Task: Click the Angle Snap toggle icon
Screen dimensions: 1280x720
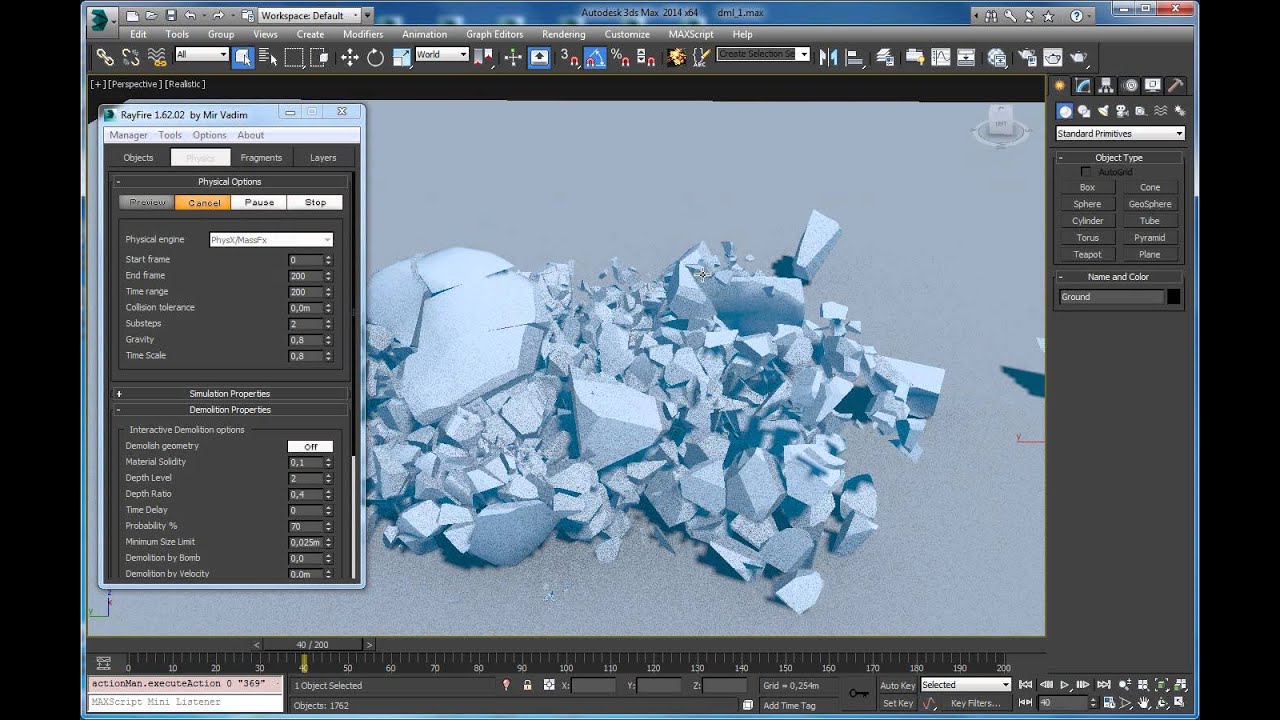Action: [595, 57]
